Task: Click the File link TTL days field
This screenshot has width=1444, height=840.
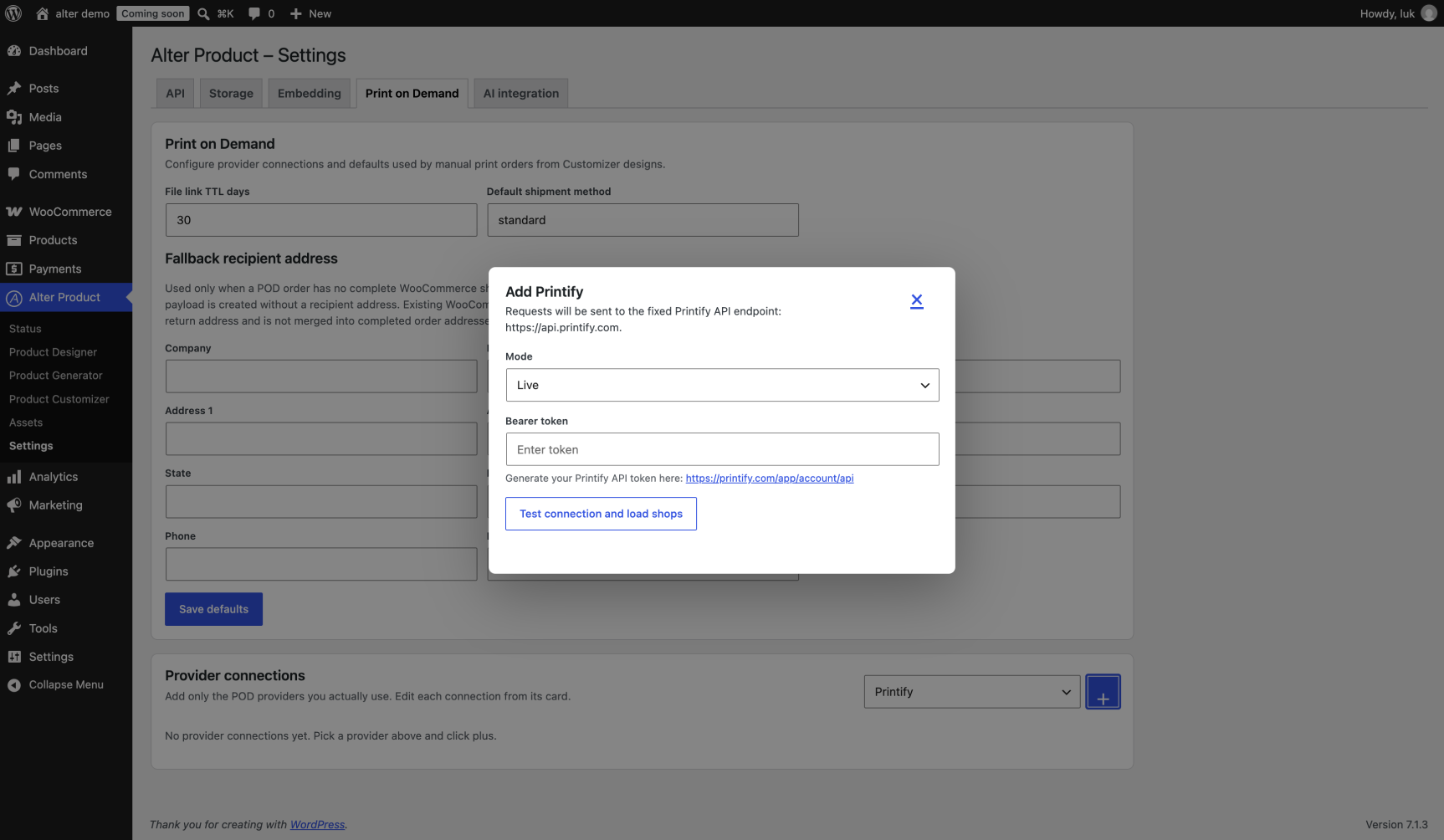Action: (321, 220)
